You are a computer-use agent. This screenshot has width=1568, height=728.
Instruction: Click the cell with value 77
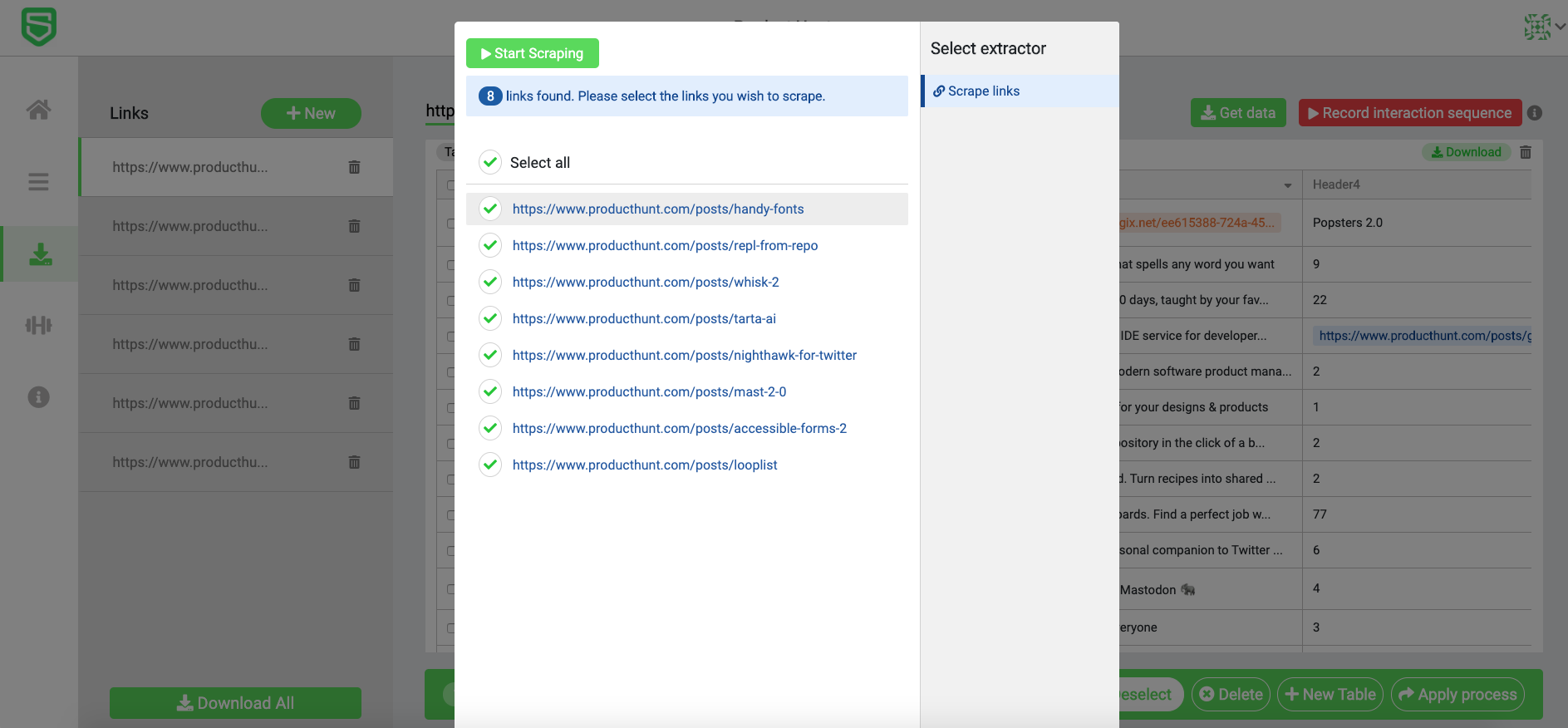[1416, 514]
